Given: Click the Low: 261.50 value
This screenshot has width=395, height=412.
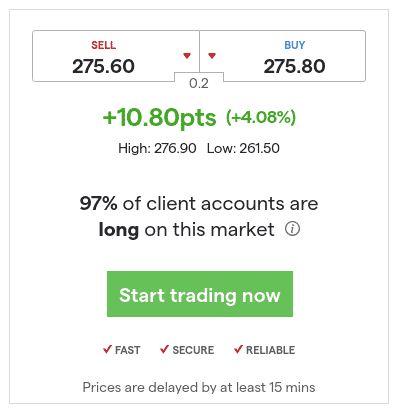Looking at the screenshot, I should 243,148.
